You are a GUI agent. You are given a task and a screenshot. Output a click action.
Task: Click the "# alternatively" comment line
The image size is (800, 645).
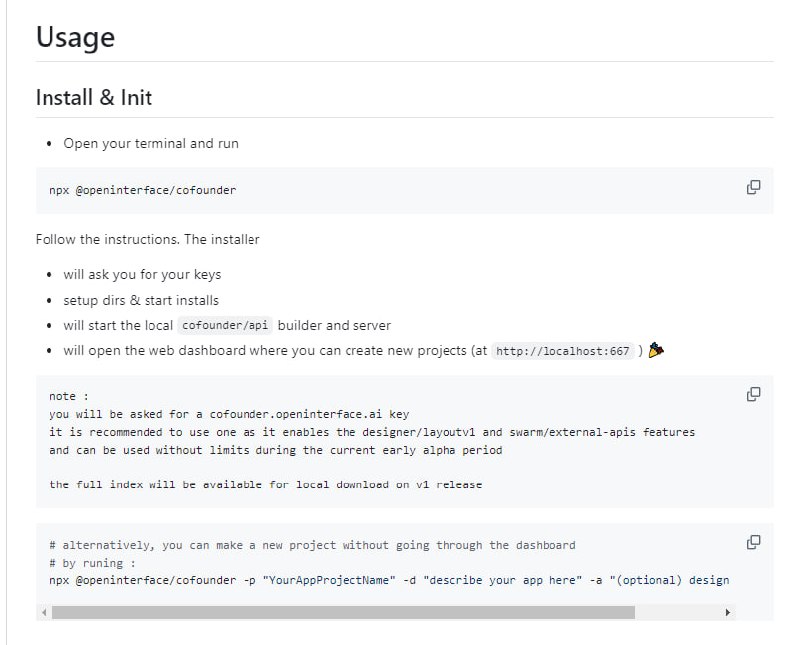312,545
